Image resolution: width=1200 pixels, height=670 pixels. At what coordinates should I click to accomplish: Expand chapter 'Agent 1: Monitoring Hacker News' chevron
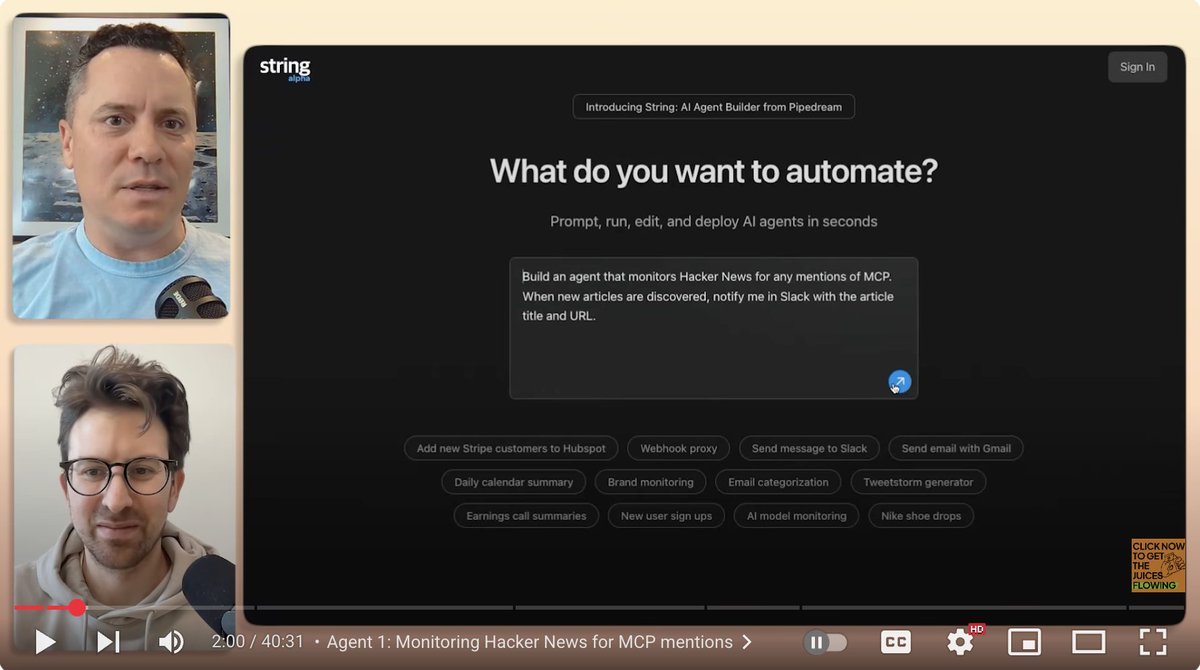pos(747,642)
